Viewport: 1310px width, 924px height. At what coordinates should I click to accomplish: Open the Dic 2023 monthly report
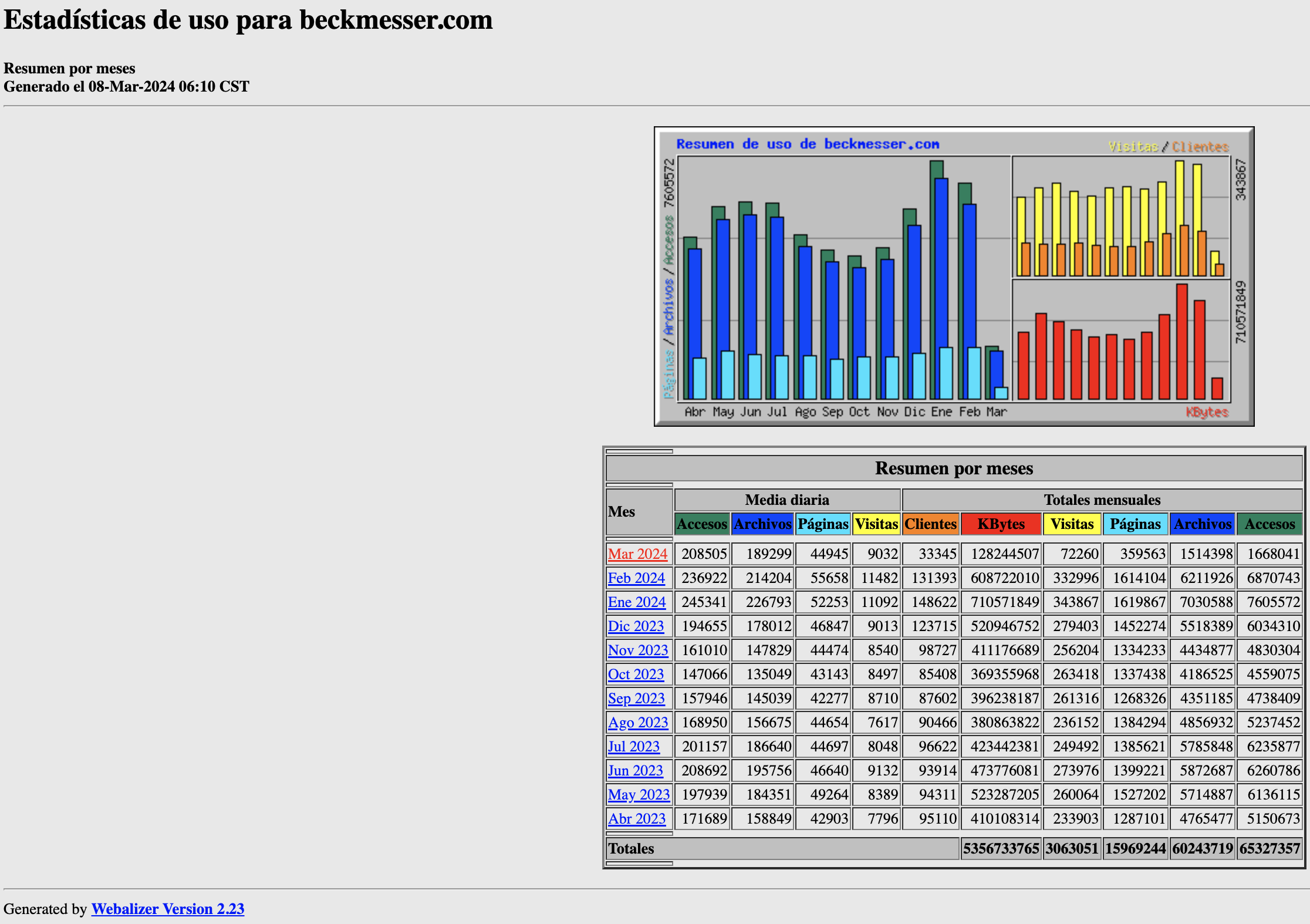coord(636,626)
